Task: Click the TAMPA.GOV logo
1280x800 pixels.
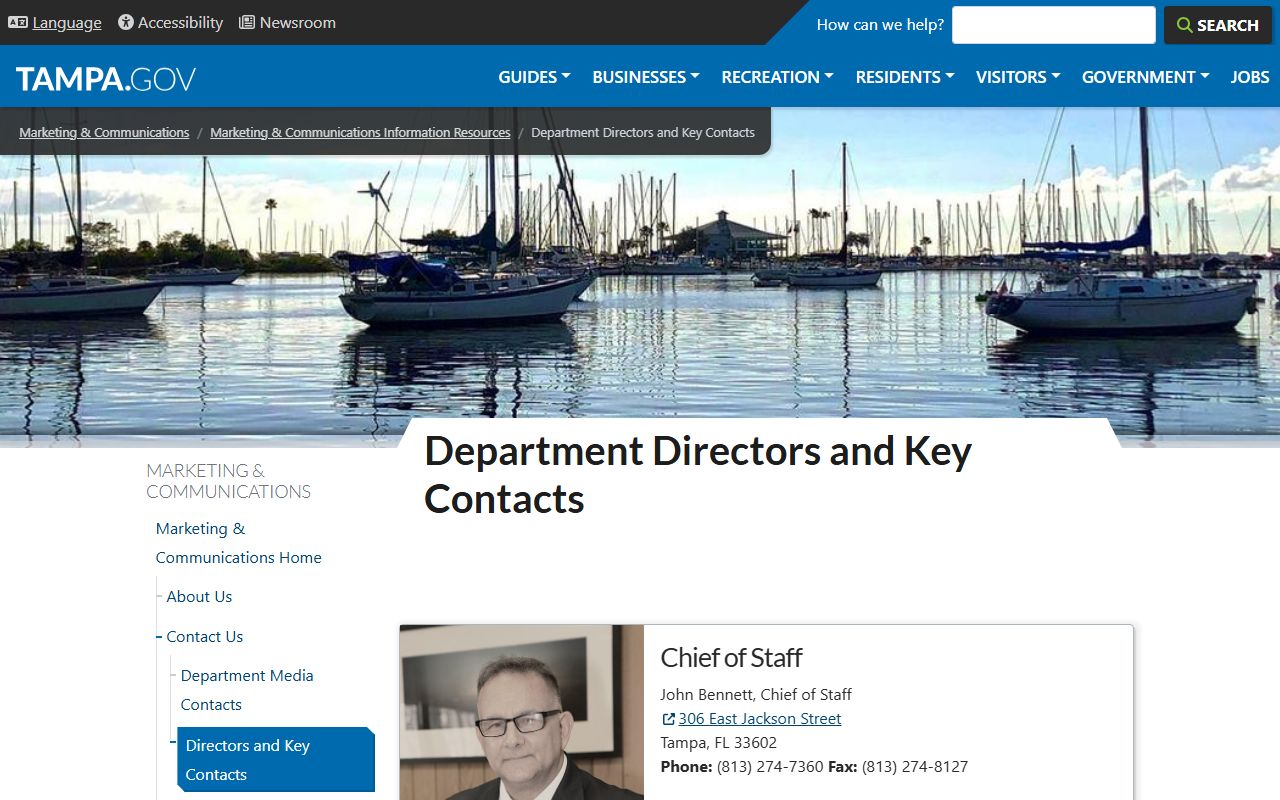Action: 106,79
